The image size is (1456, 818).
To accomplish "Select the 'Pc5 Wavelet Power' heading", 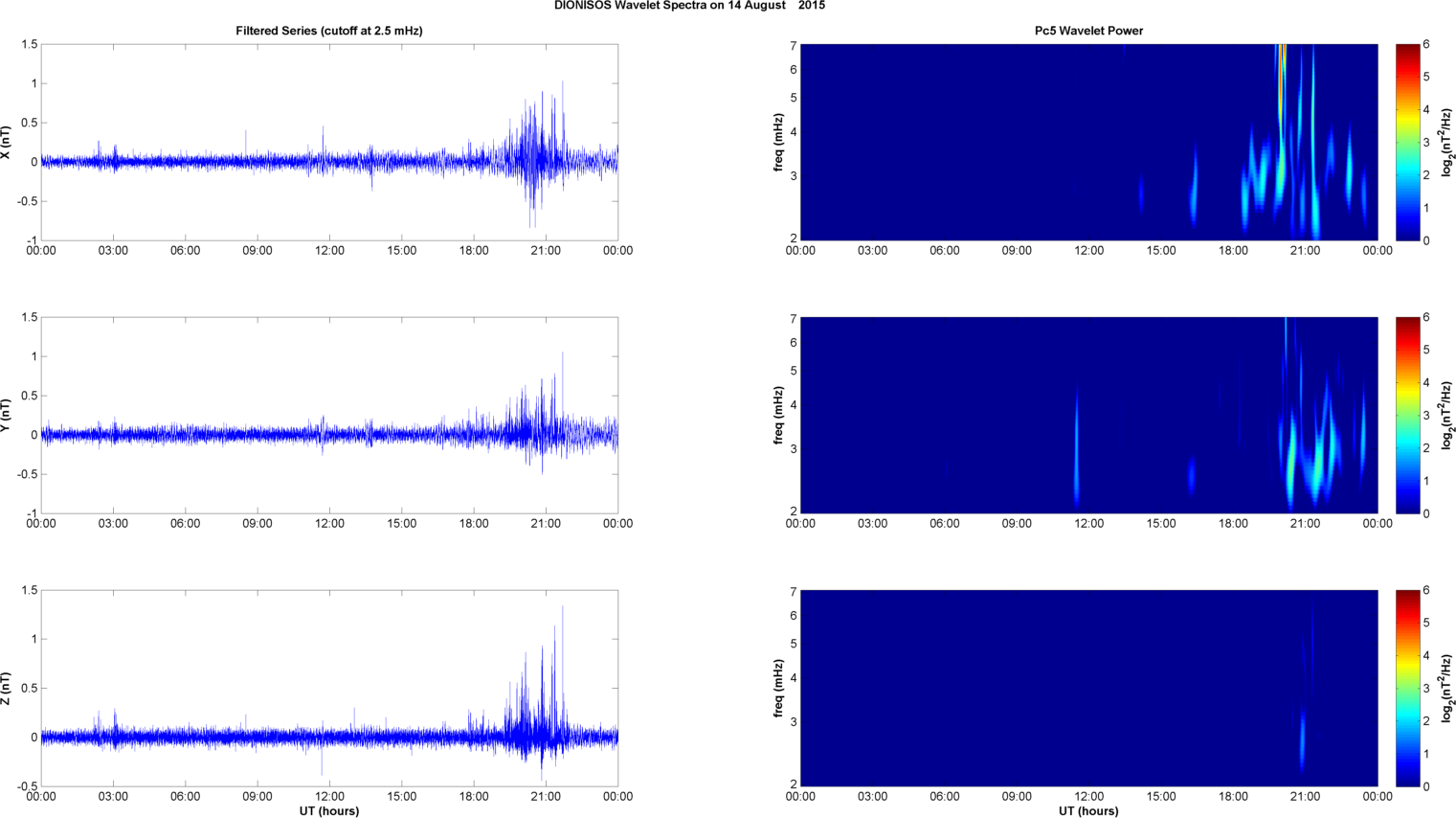I will [1088, 31].
